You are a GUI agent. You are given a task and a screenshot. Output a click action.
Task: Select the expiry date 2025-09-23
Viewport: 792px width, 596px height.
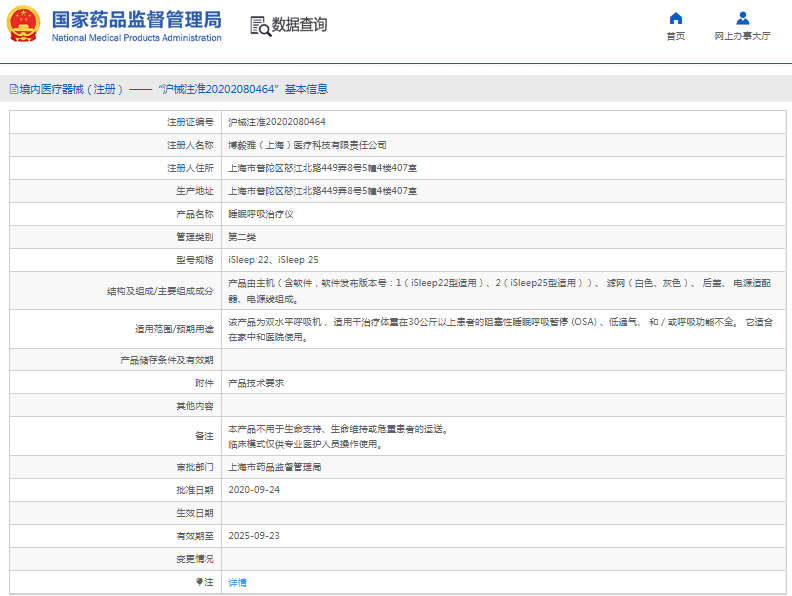tap(254, 536)
